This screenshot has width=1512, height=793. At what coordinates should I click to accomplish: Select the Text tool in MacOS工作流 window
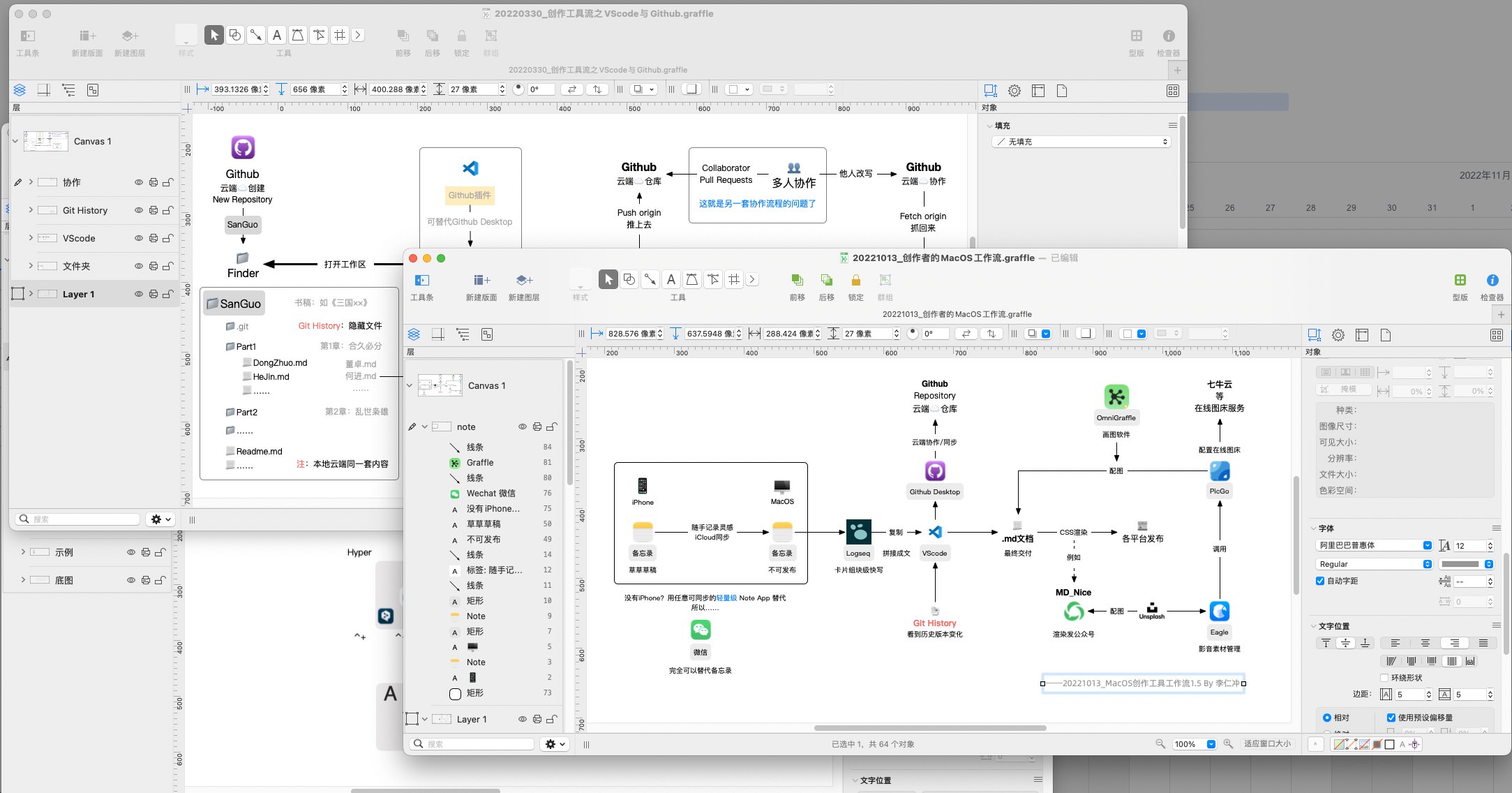(671, 280)
